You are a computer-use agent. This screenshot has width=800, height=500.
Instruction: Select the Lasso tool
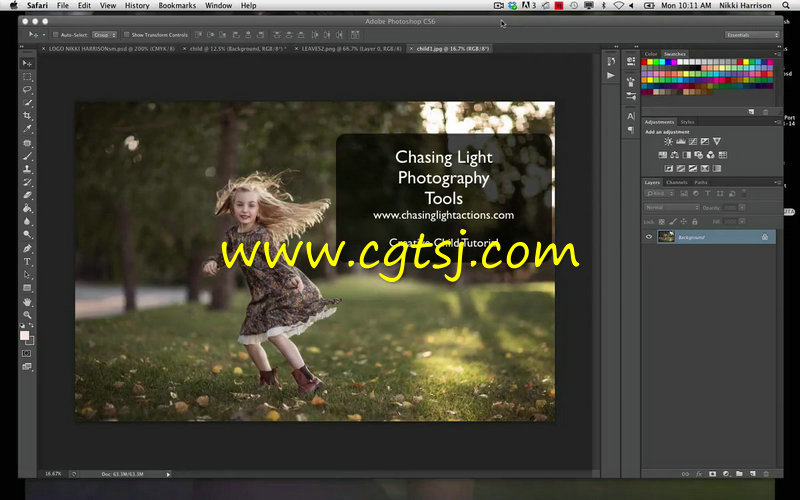pos(27,90)
